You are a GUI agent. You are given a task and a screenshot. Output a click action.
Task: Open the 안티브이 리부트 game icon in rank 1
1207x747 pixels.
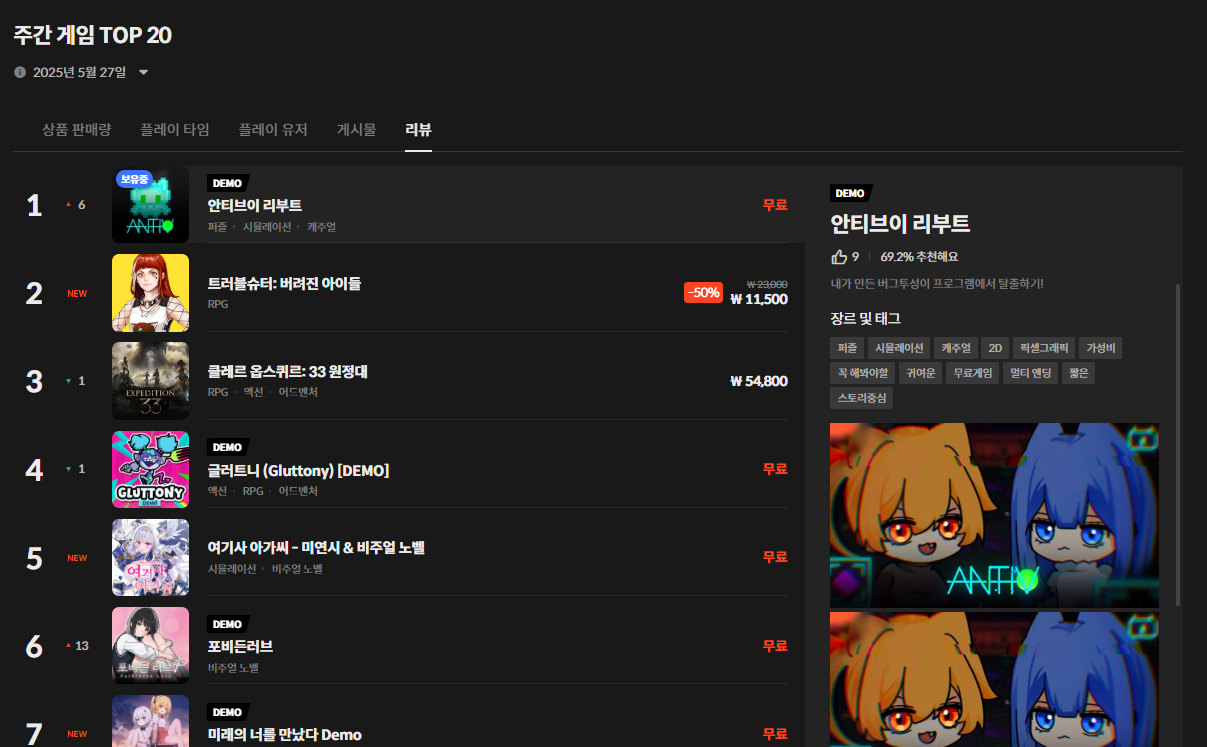(150, 205)
